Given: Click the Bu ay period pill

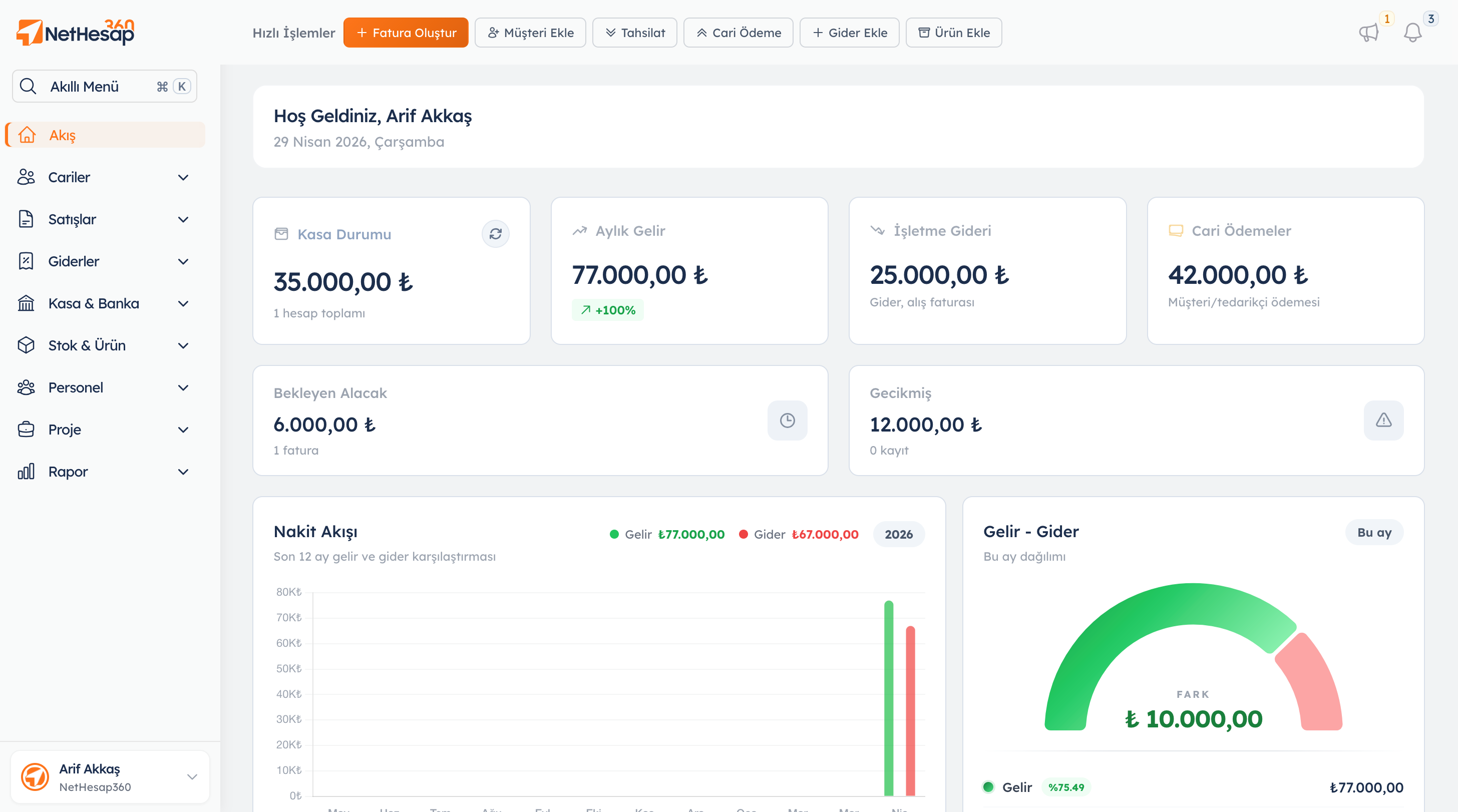Looking at the screenshot, I should coord(1374,533).
